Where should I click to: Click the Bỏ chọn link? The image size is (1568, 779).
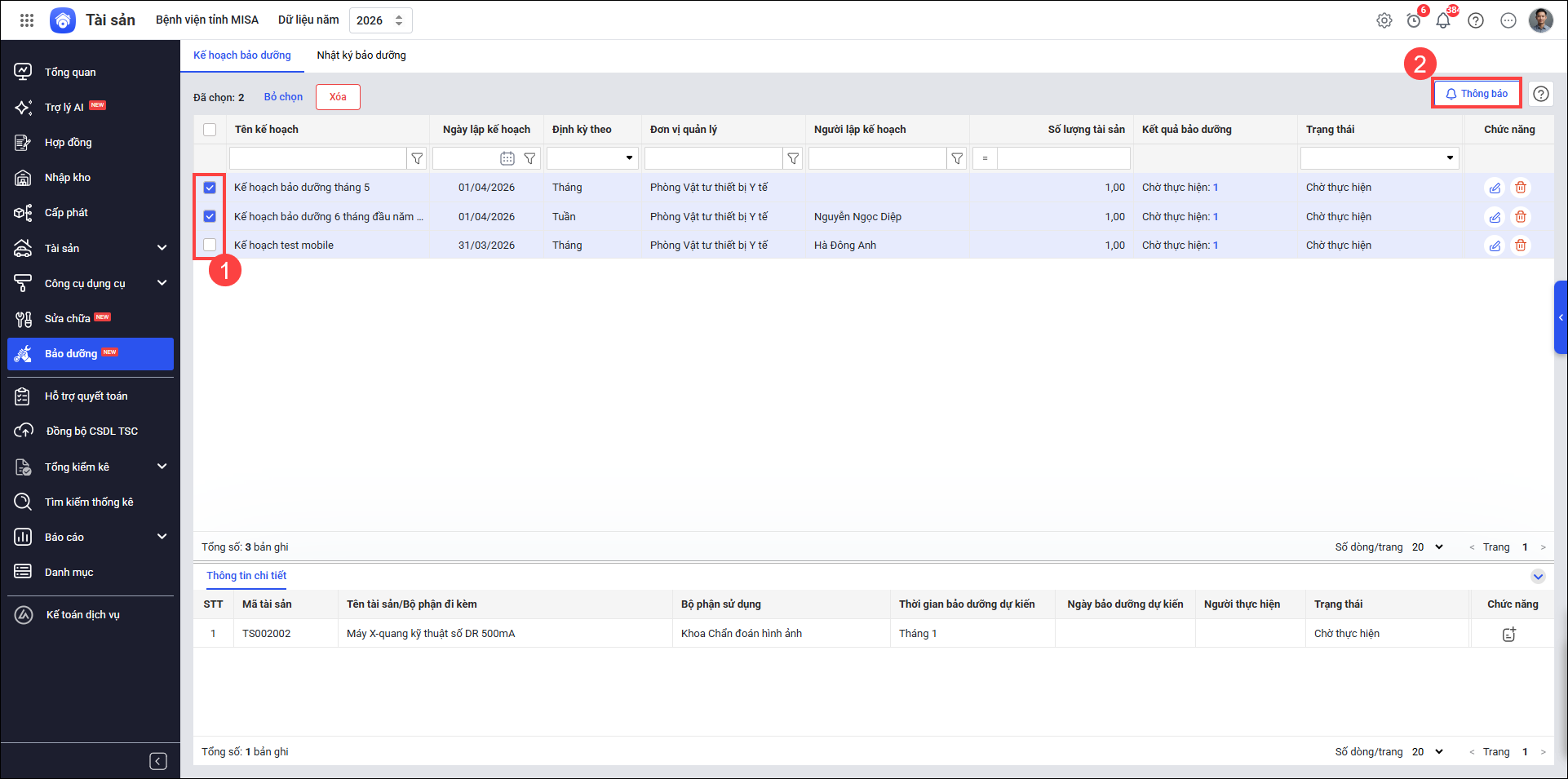[283, 97]
